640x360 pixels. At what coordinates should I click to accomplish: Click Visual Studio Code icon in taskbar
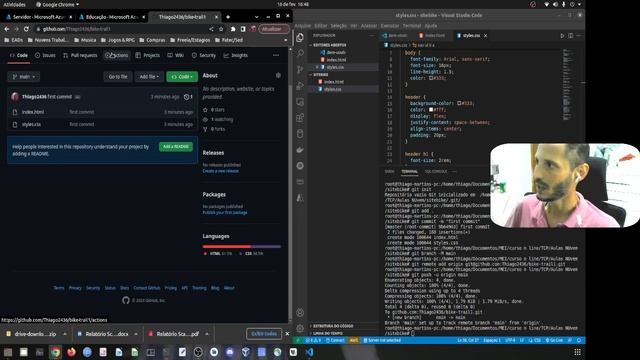pos(309,352)
